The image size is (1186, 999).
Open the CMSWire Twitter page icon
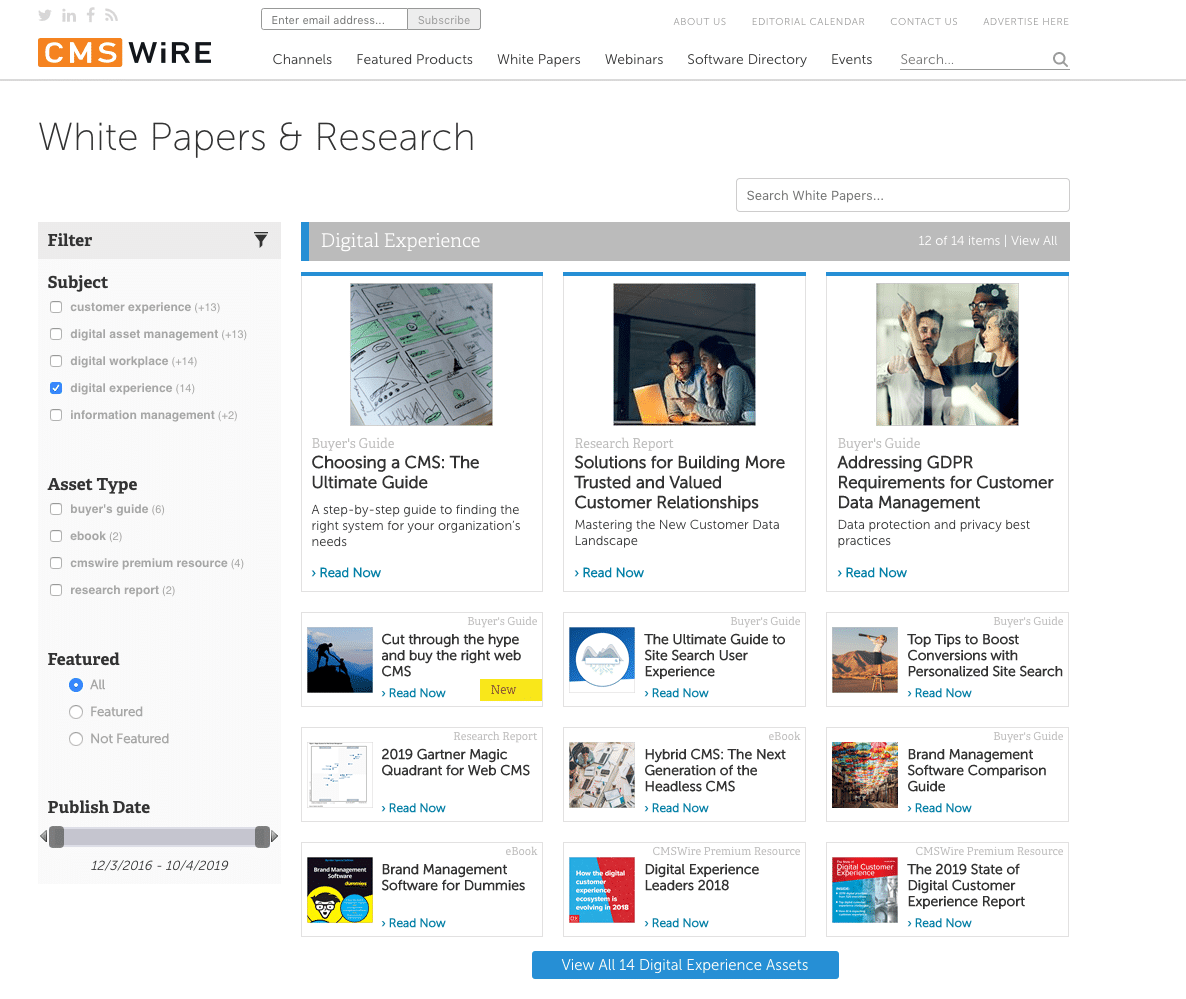pos(45,15)
